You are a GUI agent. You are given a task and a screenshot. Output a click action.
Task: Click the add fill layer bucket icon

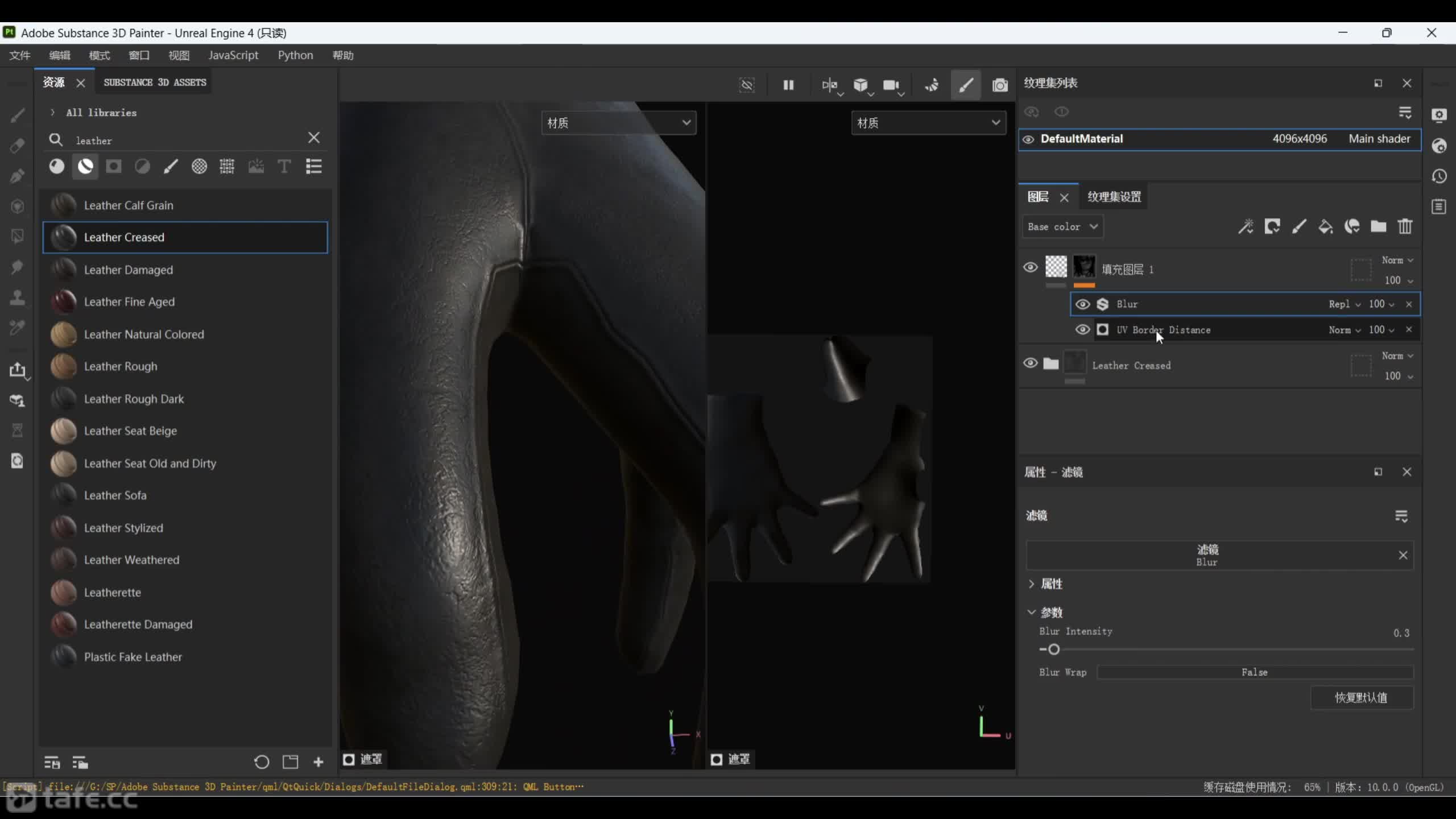[x=1325, y=227]
